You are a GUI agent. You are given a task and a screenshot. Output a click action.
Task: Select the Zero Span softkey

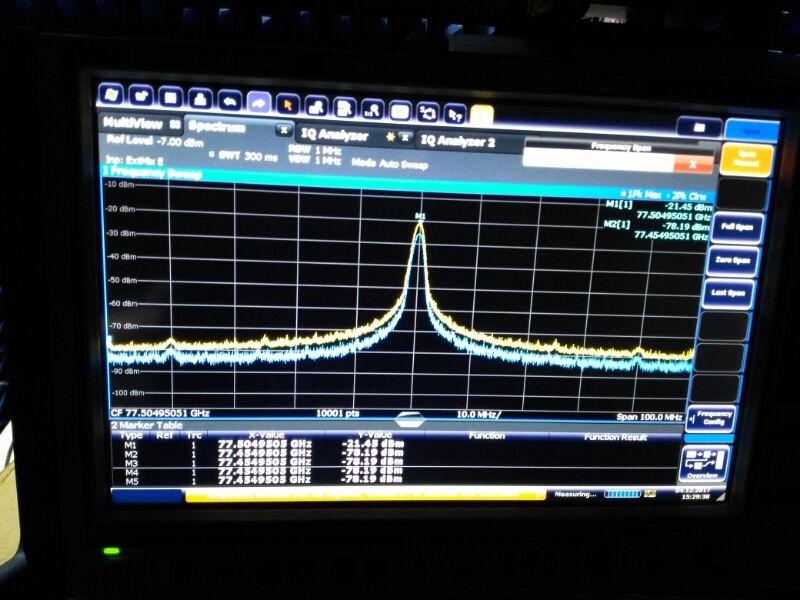point(733,260)
